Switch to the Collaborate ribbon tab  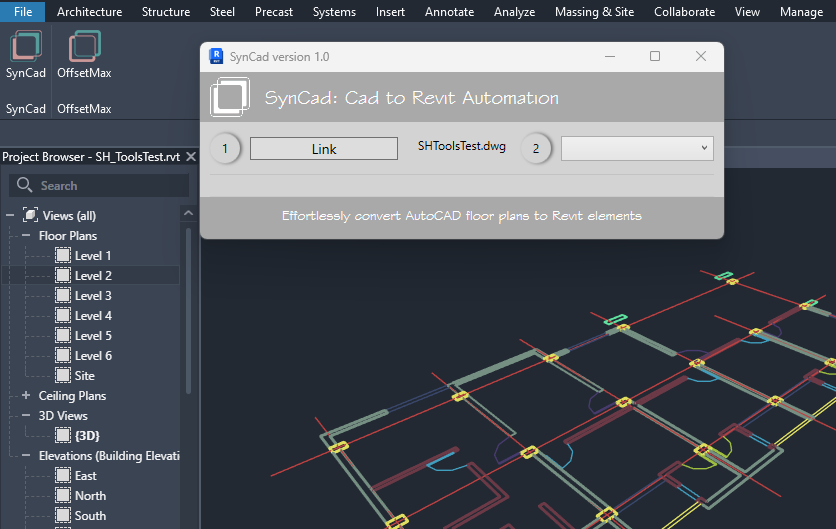pyautogui.click(x=685, y=11)
